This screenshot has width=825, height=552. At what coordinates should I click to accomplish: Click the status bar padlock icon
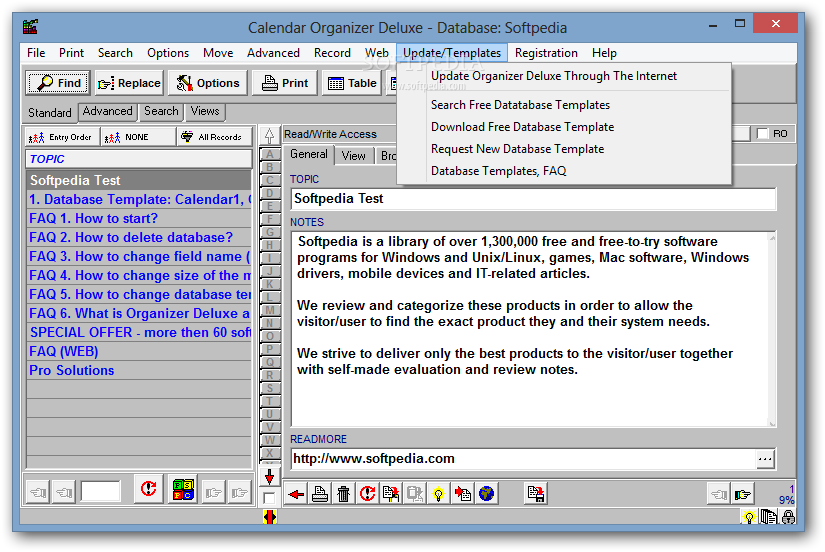click(788, 517)
